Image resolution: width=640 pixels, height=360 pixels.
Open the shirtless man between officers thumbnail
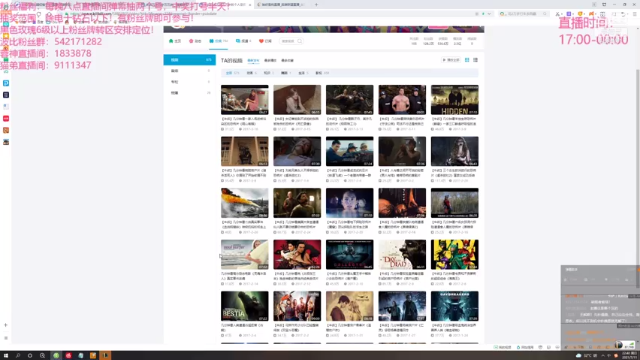click(402, 100)
